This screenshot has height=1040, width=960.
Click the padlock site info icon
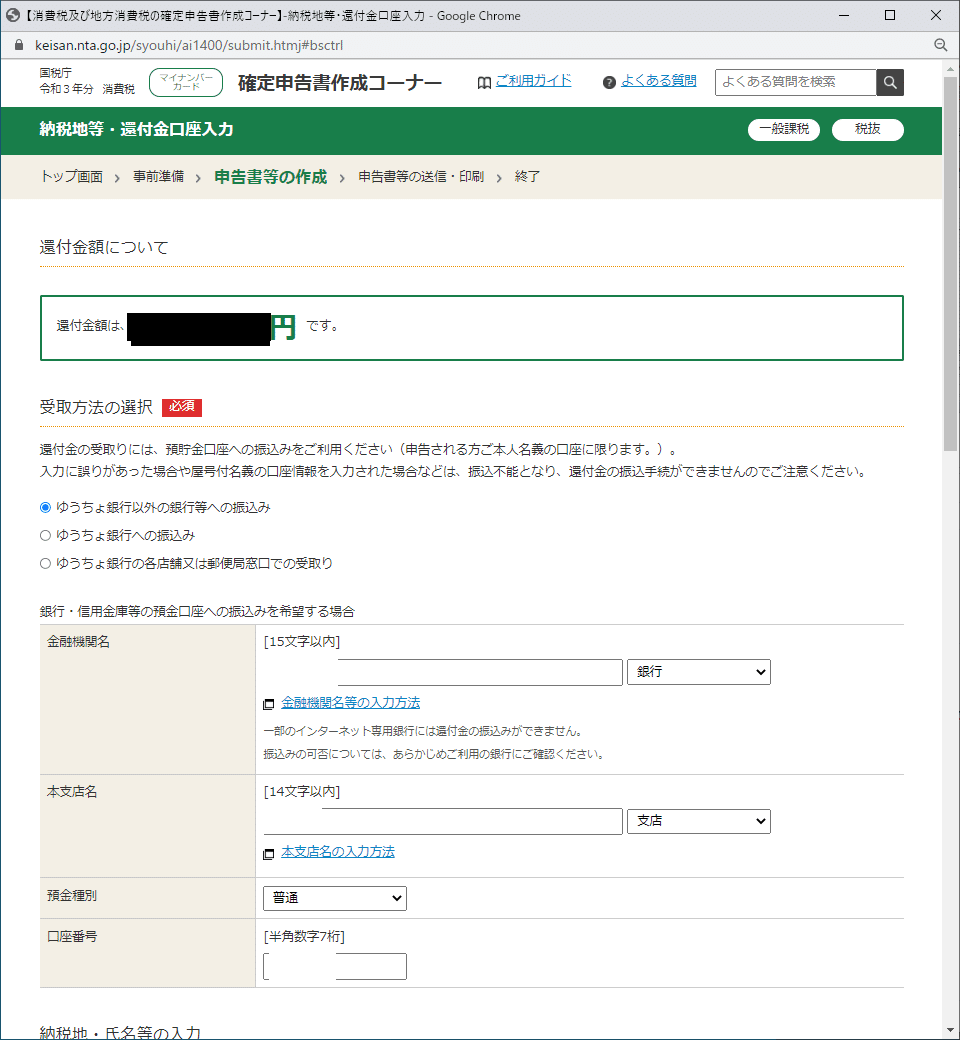tap(19, 45)
